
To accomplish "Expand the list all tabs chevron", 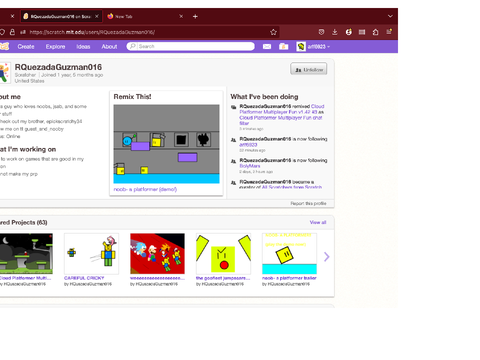I will (390, 16).
